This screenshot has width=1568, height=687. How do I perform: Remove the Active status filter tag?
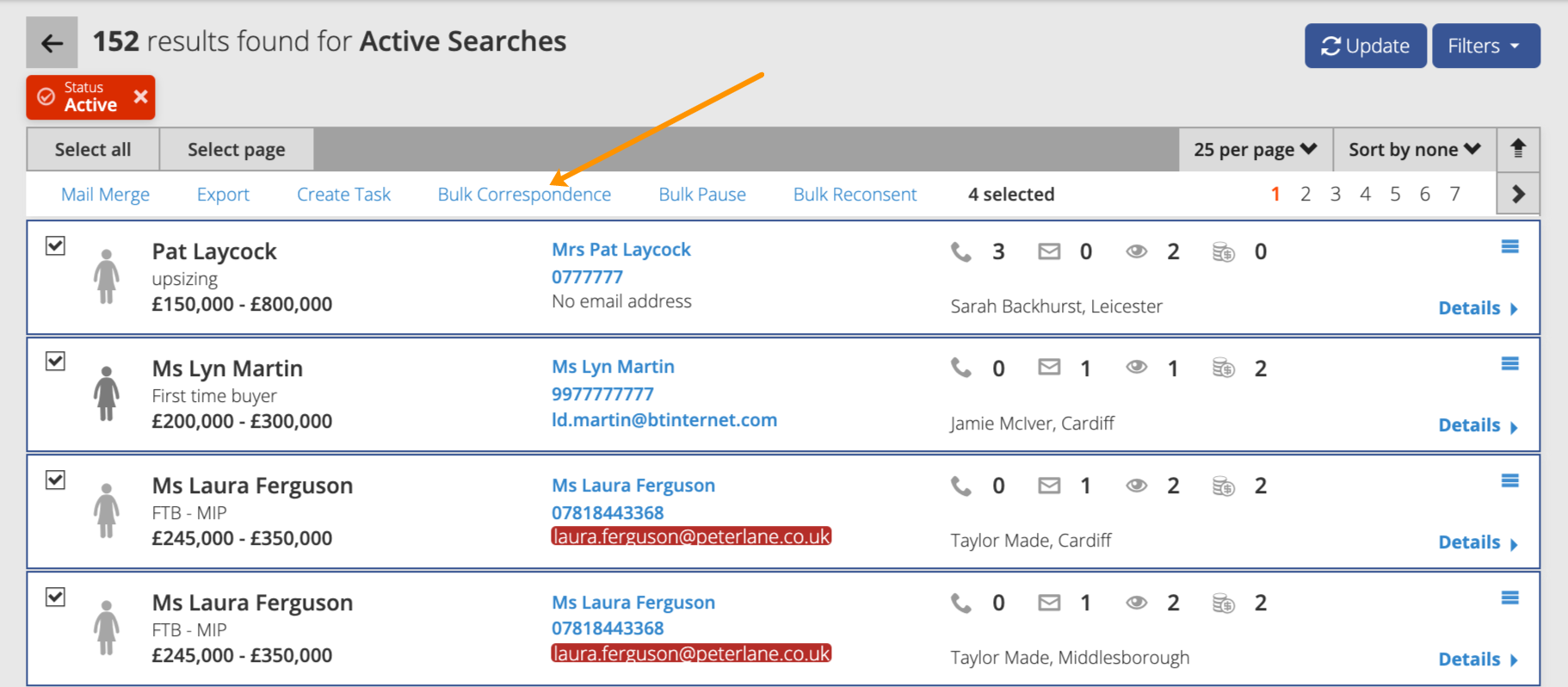coord(141,96)
